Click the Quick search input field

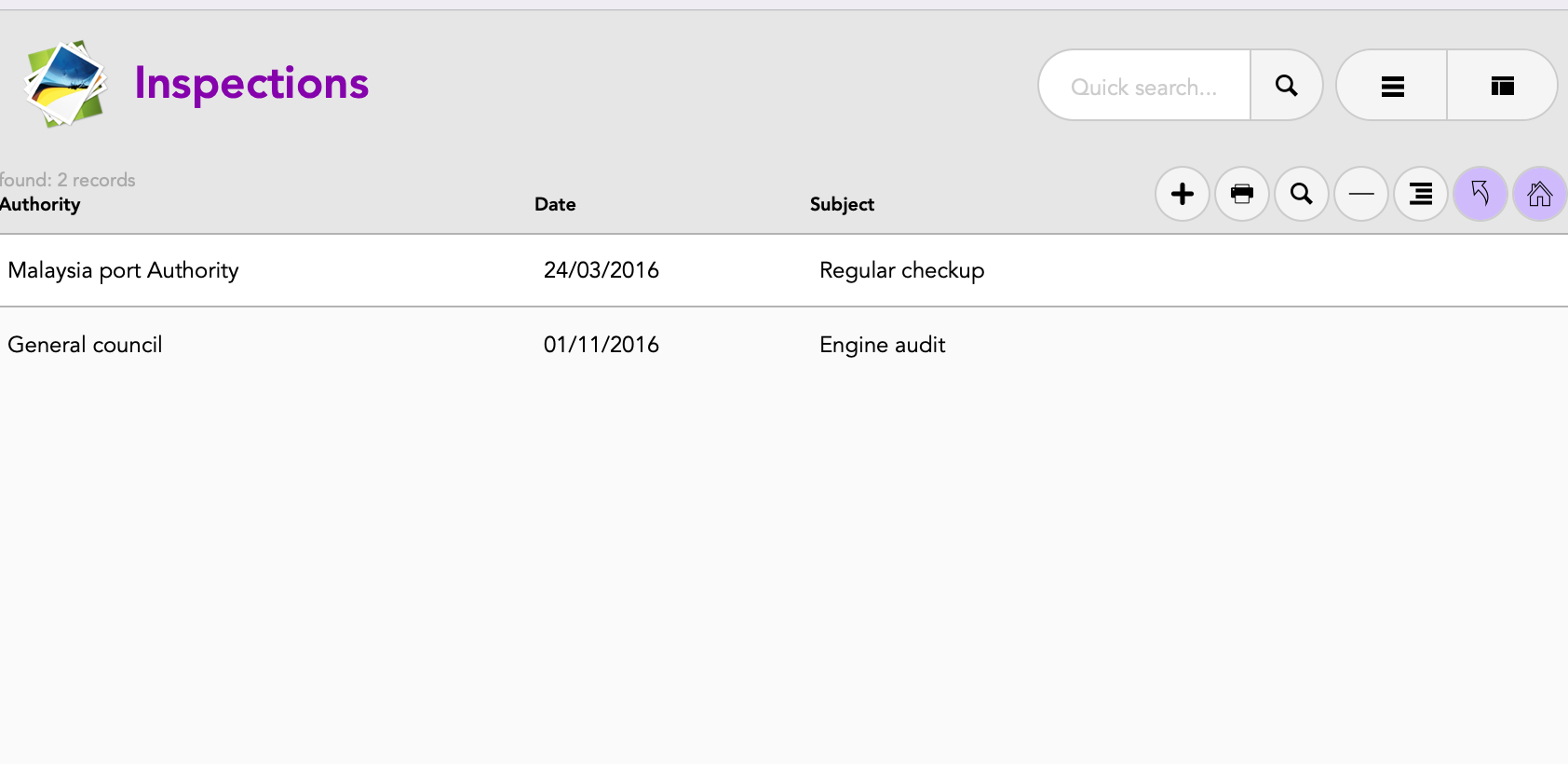tap(1144, 87)
